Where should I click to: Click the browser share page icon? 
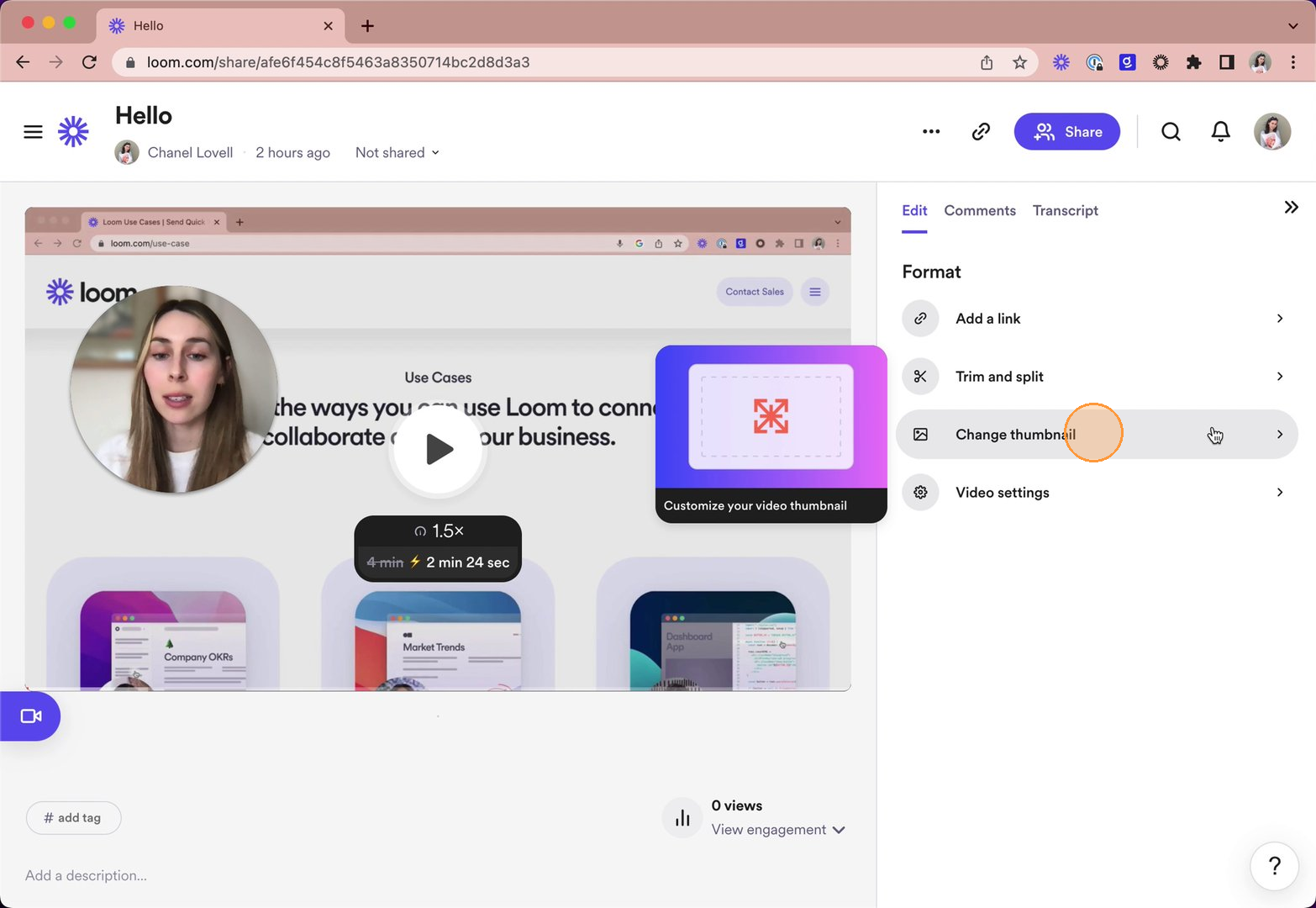coord(987,62)
